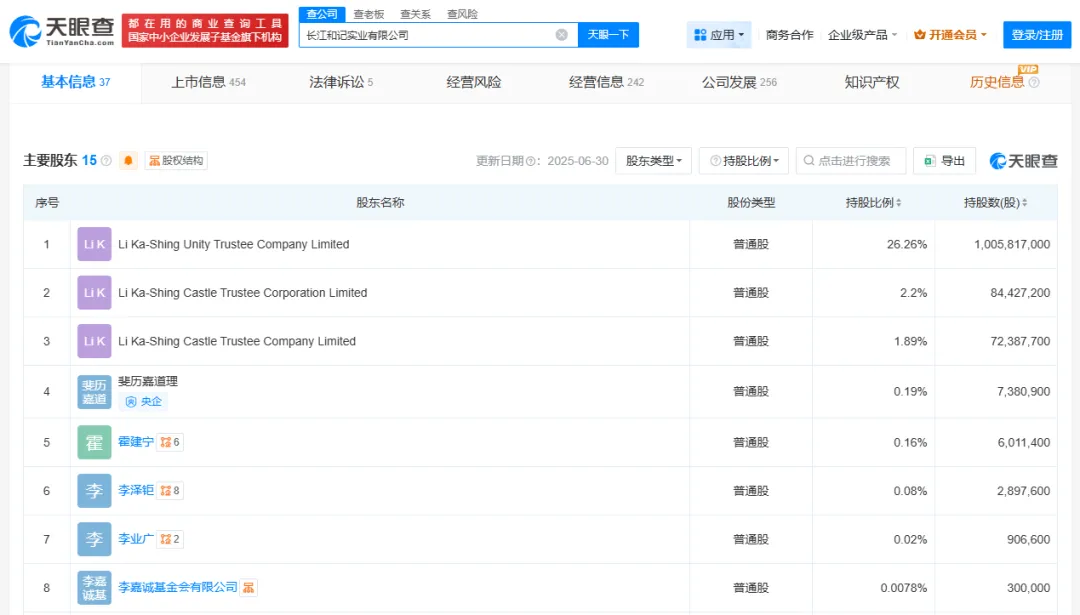Open shareholder link 李业广

[136, 539]
